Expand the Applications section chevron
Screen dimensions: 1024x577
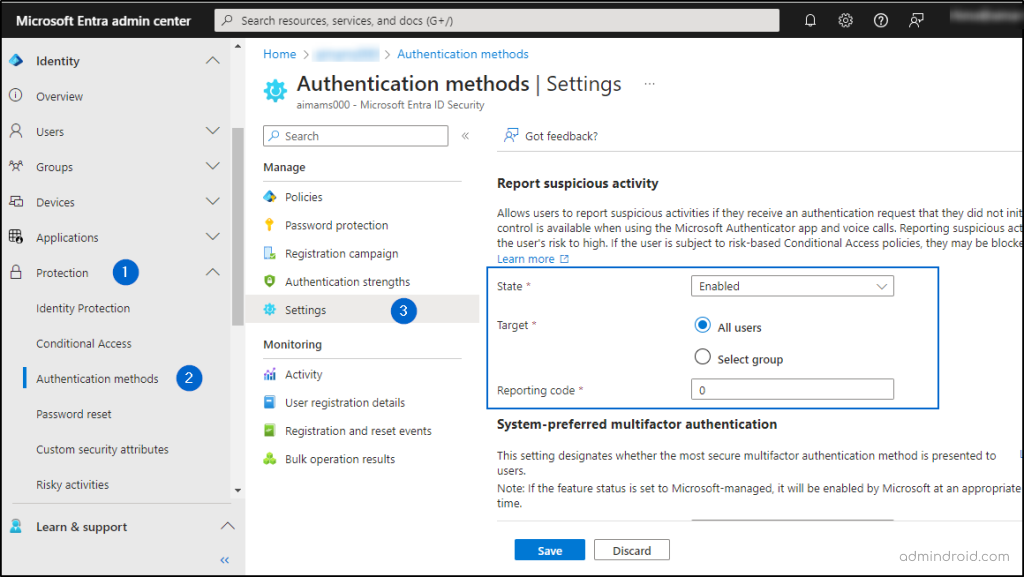[x=212, y=236]
